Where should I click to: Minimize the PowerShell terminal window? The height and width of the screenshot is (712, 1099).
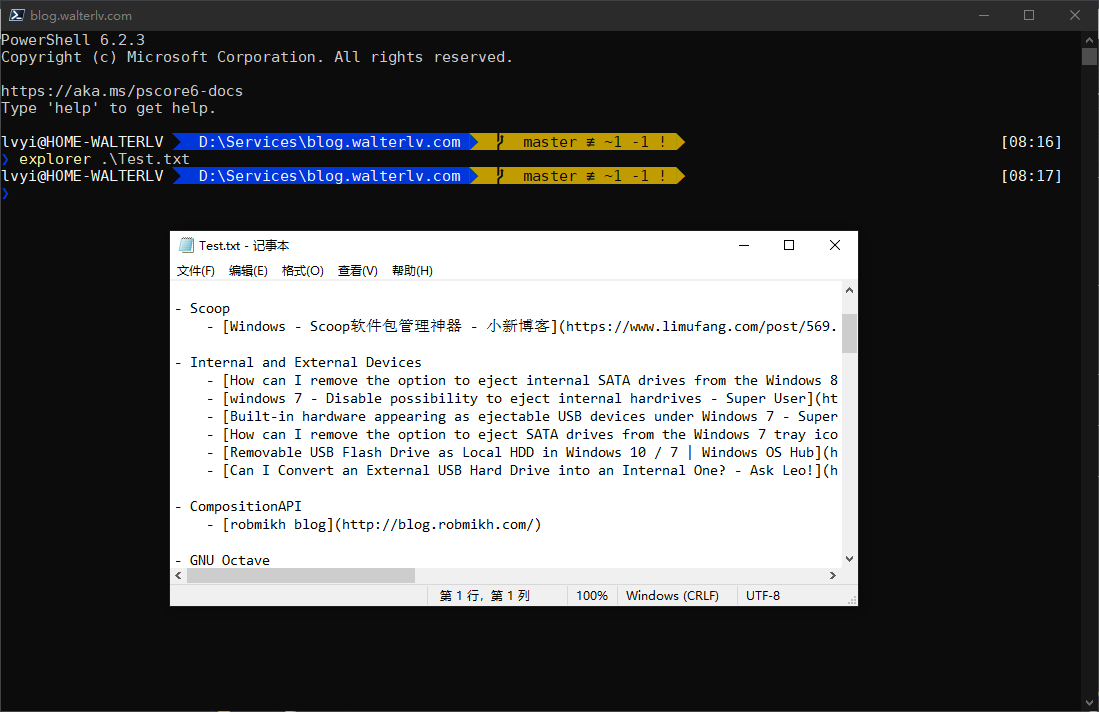pyautogui.click(x=982, y=15)
